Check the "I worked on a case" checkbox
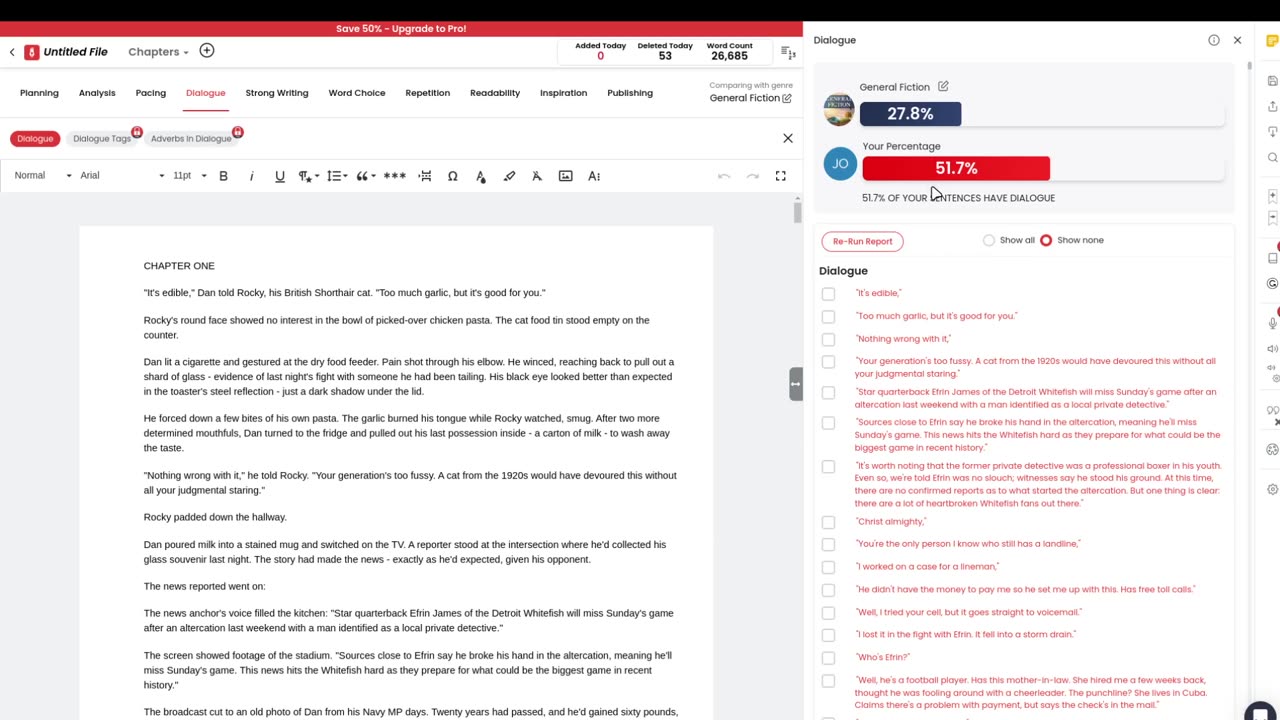The image size is (1280, 720). pos(828,567)
